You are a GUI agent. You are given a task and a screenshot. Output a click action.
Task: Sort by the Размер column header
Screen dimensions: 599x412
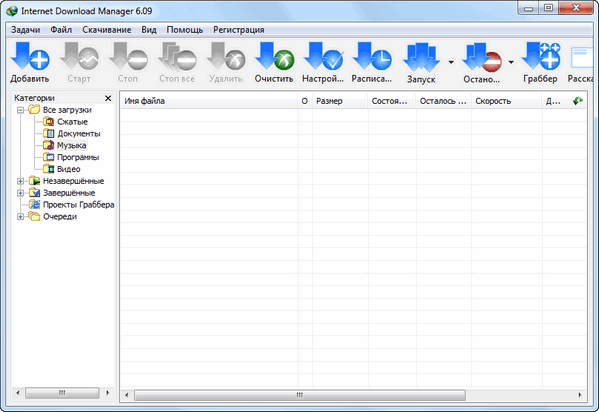point(340,101)
